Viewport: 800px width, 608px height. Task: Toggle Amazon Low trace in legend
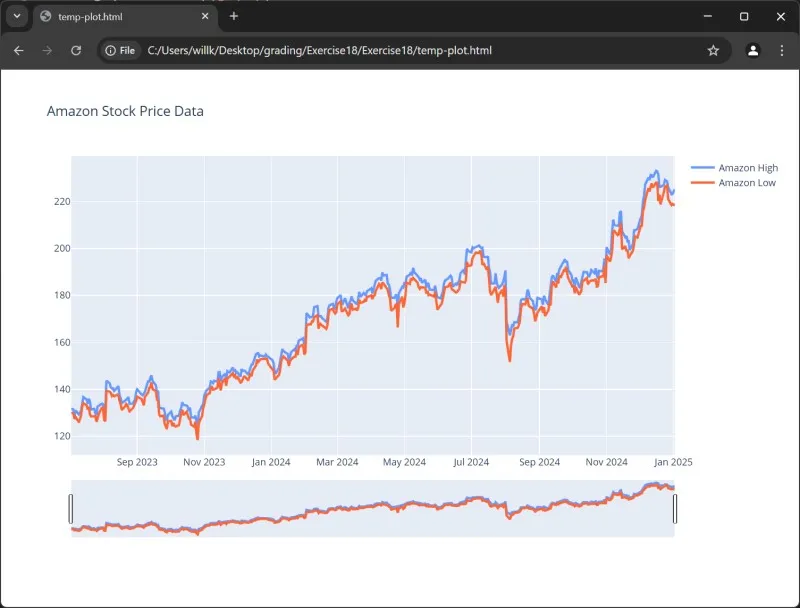pos(734,183)
